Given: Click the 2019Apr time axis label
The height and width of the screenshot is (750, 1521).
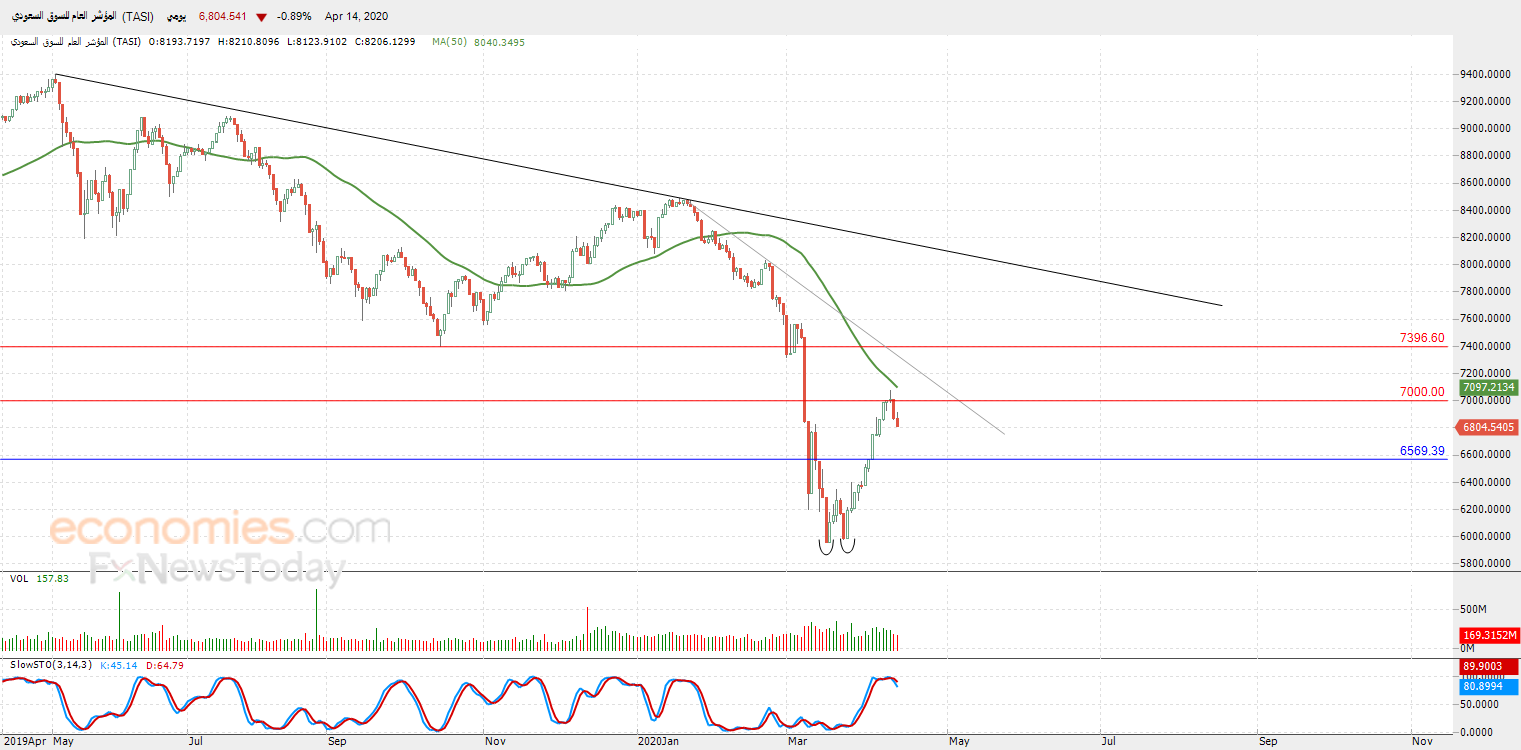Looking at the screenshot, I should click(24, 742).
